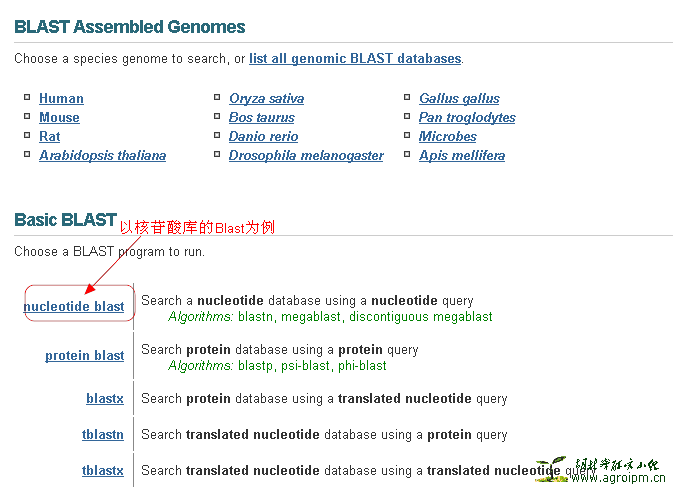Open the tblastn search program
Image resolution: width=673 pixels, height=492 pixels.
103,434
